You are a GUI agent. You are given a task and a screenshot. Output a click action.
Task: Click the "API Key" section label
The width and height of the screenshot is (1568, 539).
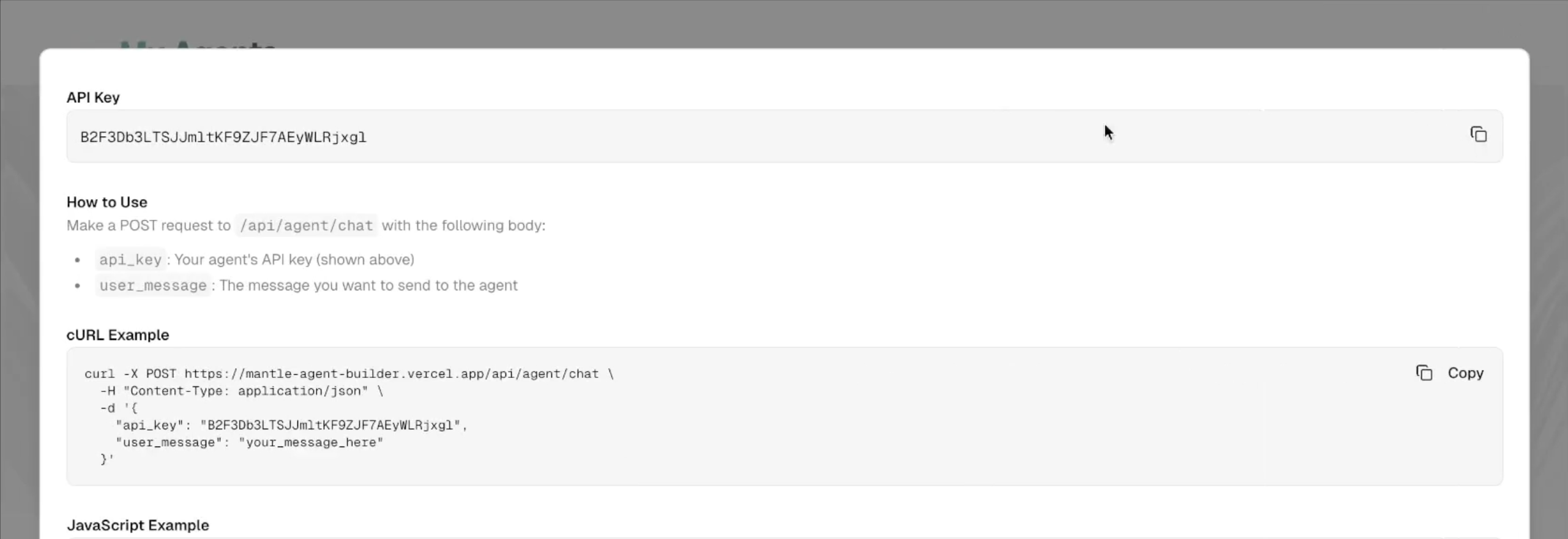coord(93,97)
